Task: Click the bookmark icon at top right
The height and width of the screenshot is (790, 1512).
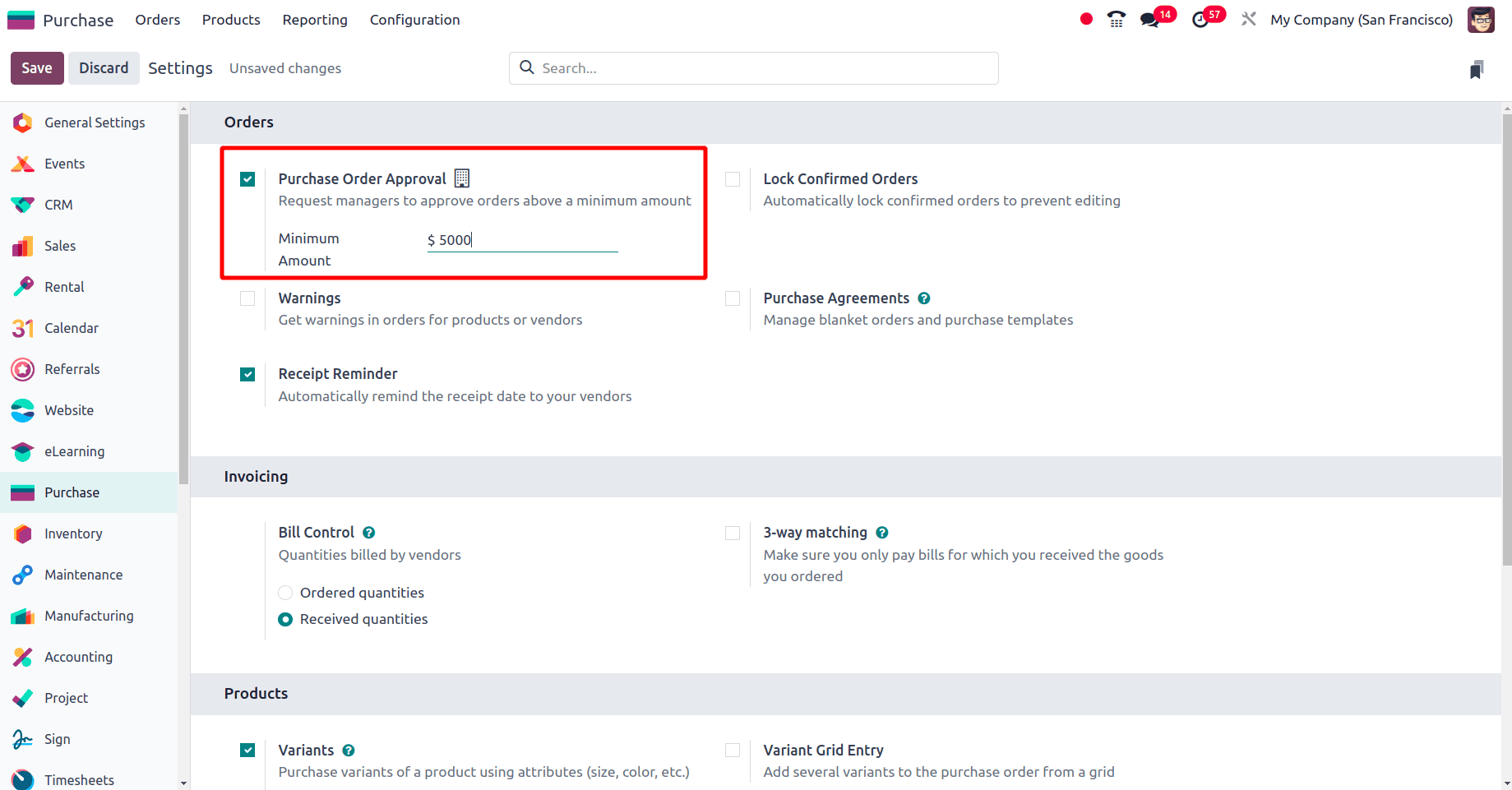Action: 1477,69
